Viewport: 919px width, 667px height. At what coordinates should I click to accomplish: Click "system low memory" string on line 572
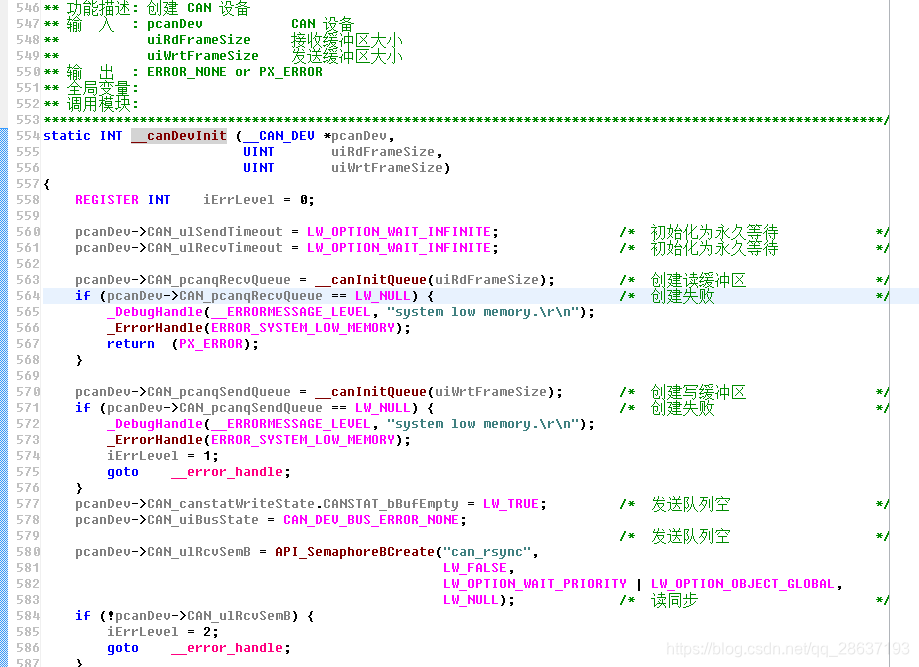[x=482, y=424]
